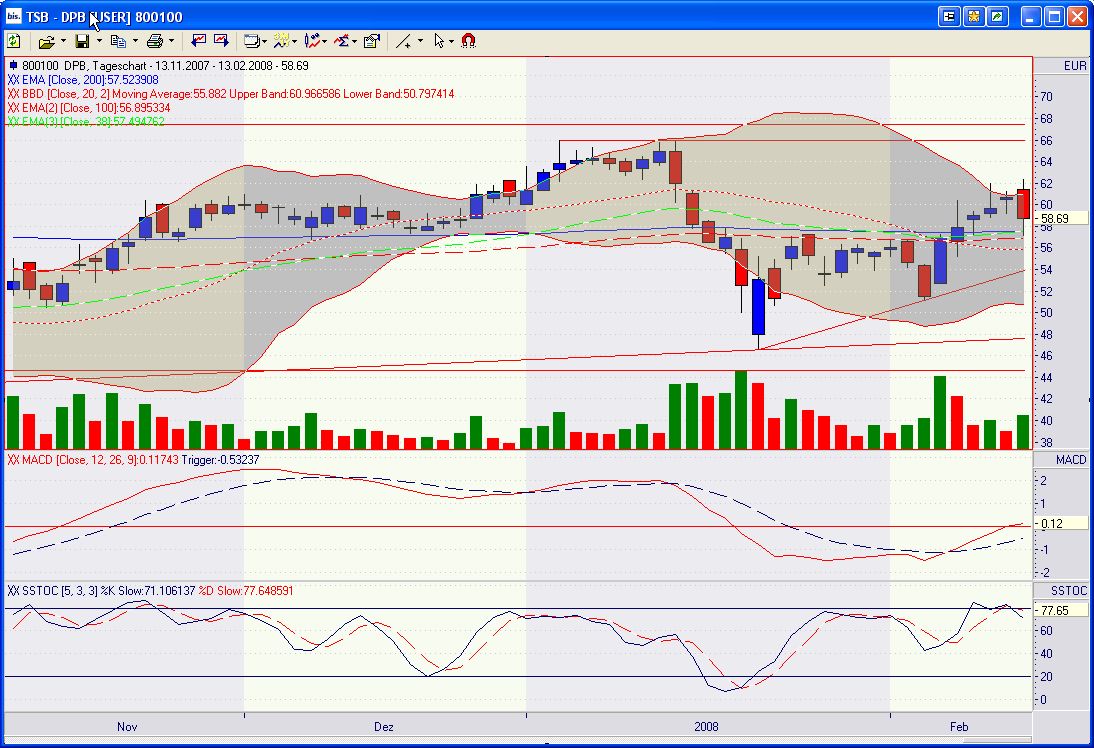
Task: Click the EMA(2) [Close, 100] indicator label
Action: [89, 107]
